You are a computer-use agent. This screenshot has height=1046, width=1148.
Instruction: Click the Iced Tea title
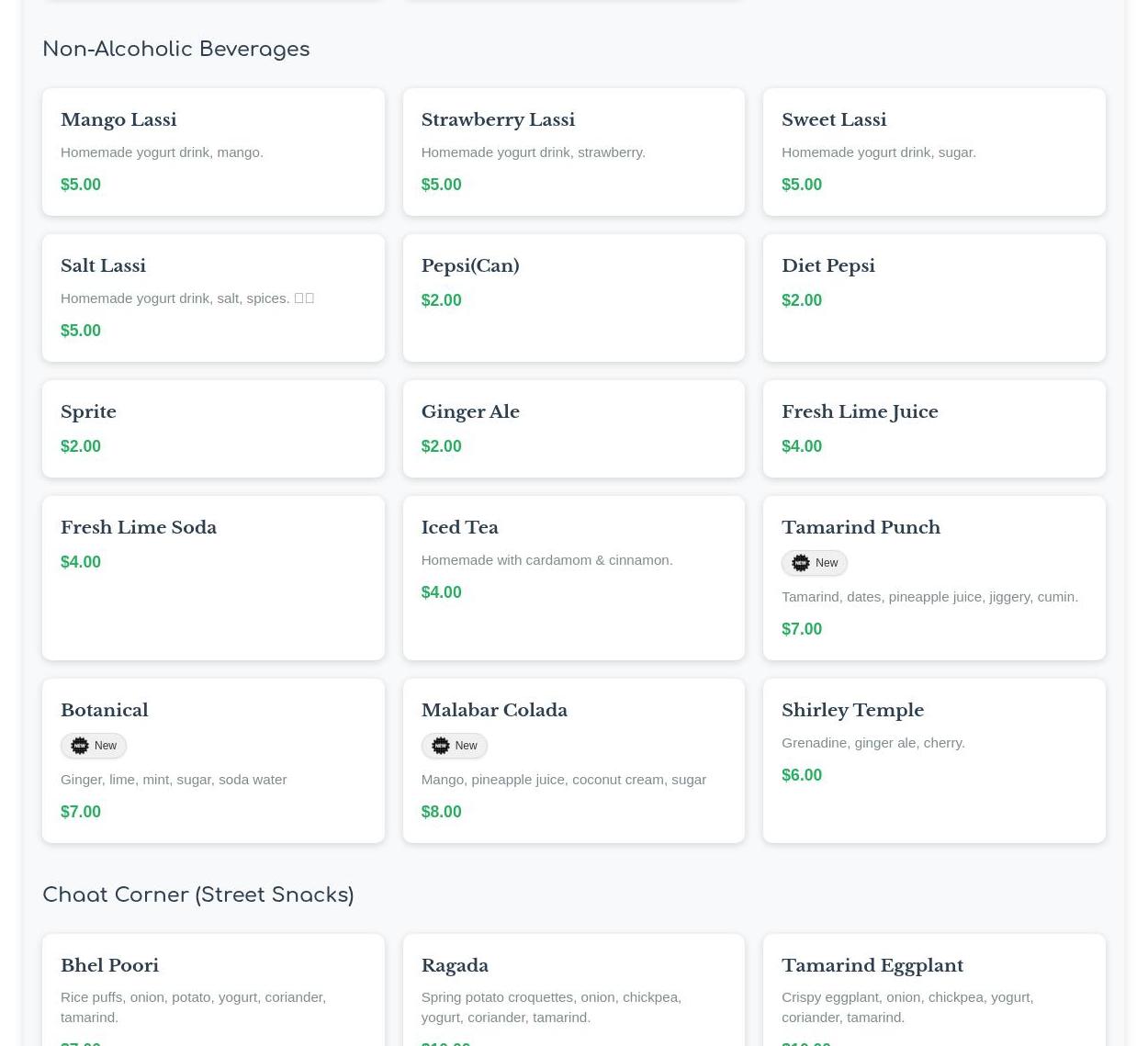tap(459, 528)
